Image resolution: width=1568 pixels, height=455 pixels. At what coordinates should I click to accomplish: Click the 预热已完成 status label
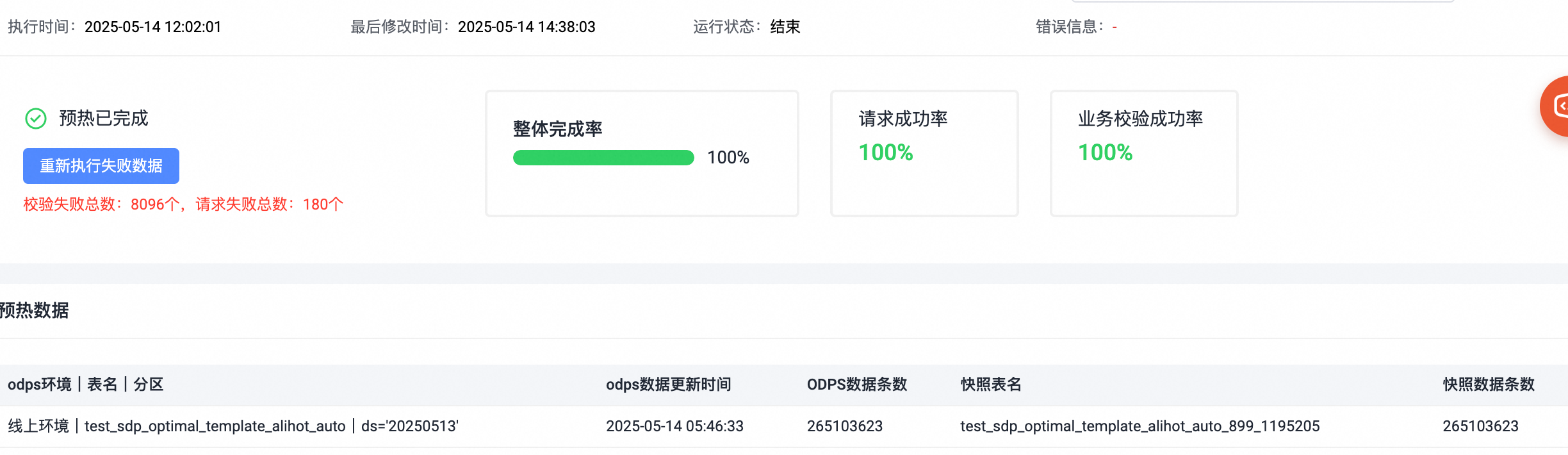104,119
